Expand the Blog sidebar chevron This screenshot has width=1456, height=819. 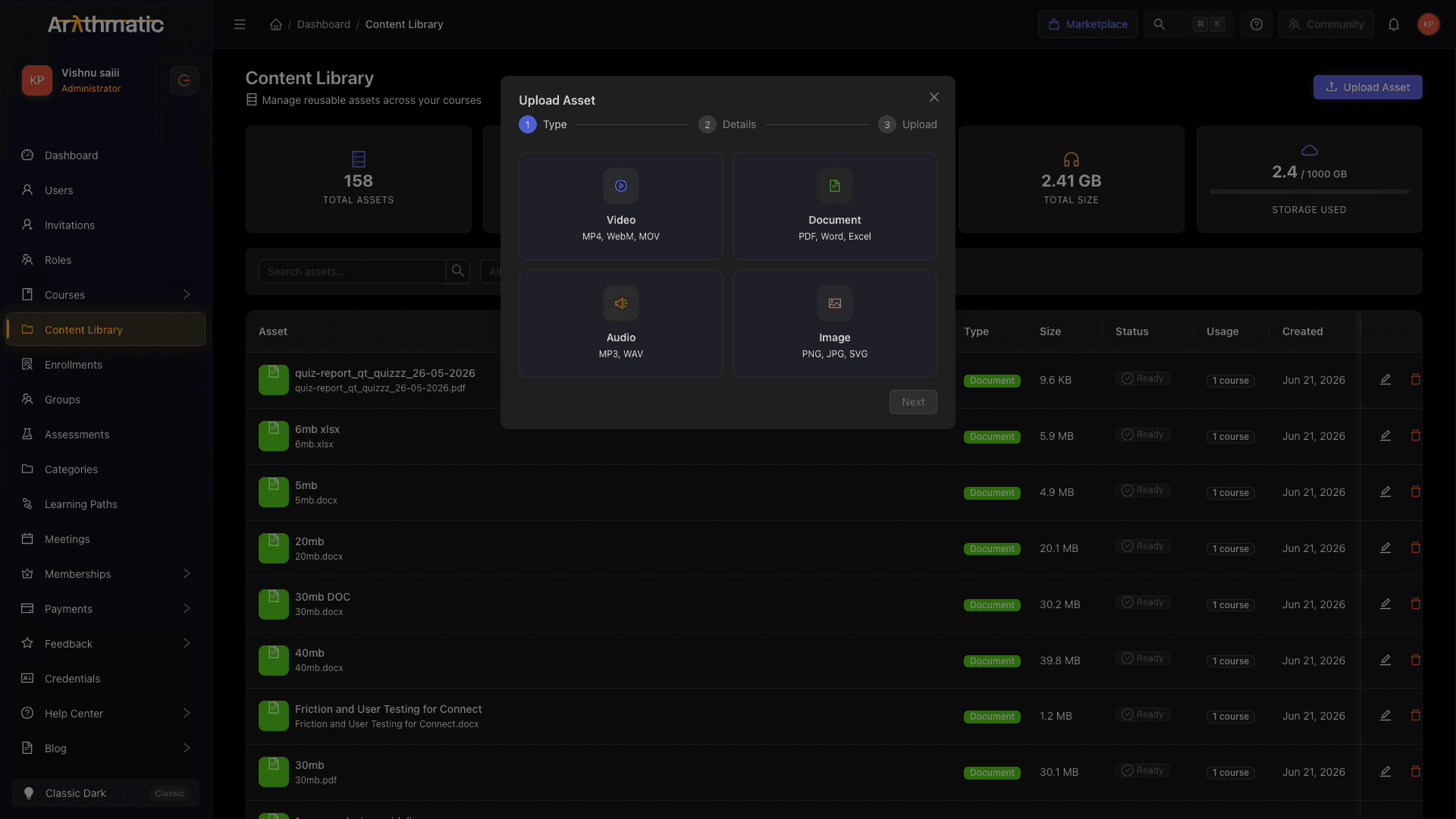point(187,748)
